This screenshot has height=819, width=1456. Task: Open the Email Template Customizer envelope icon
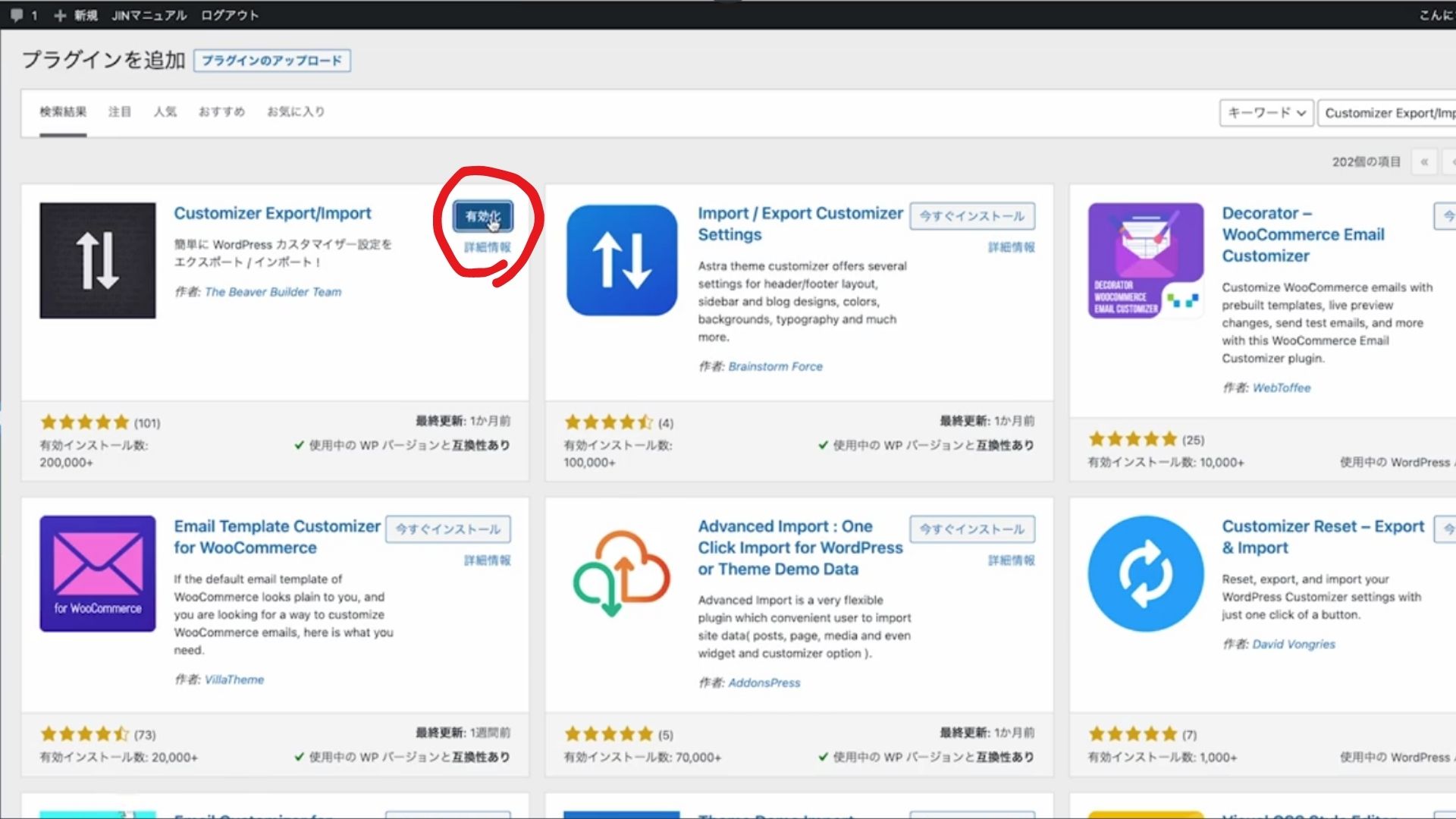98,573
